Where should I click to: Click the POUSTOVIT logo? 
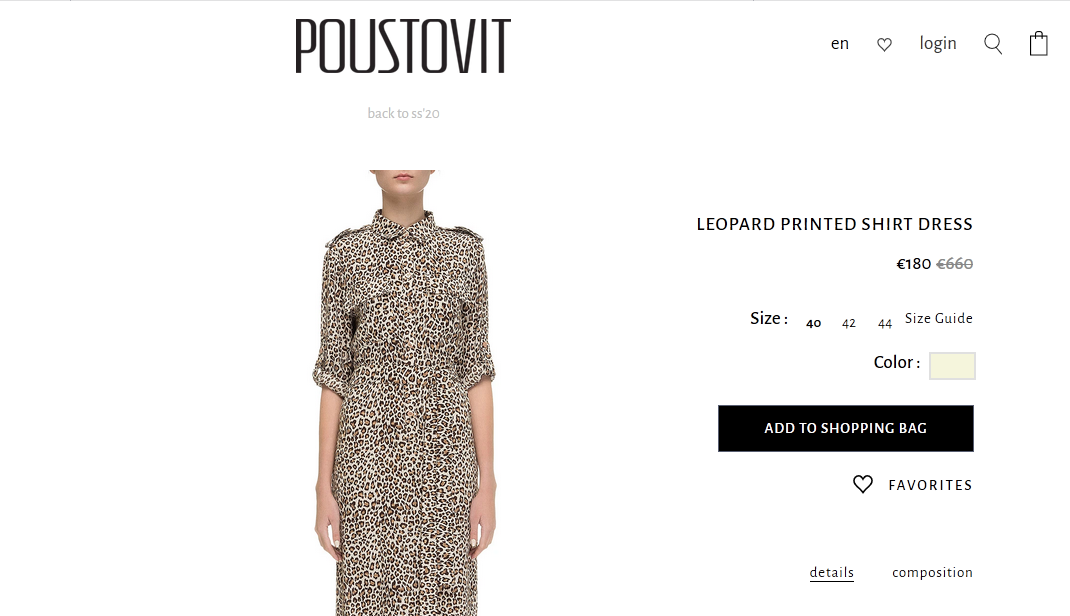click(x=403, y=47)
